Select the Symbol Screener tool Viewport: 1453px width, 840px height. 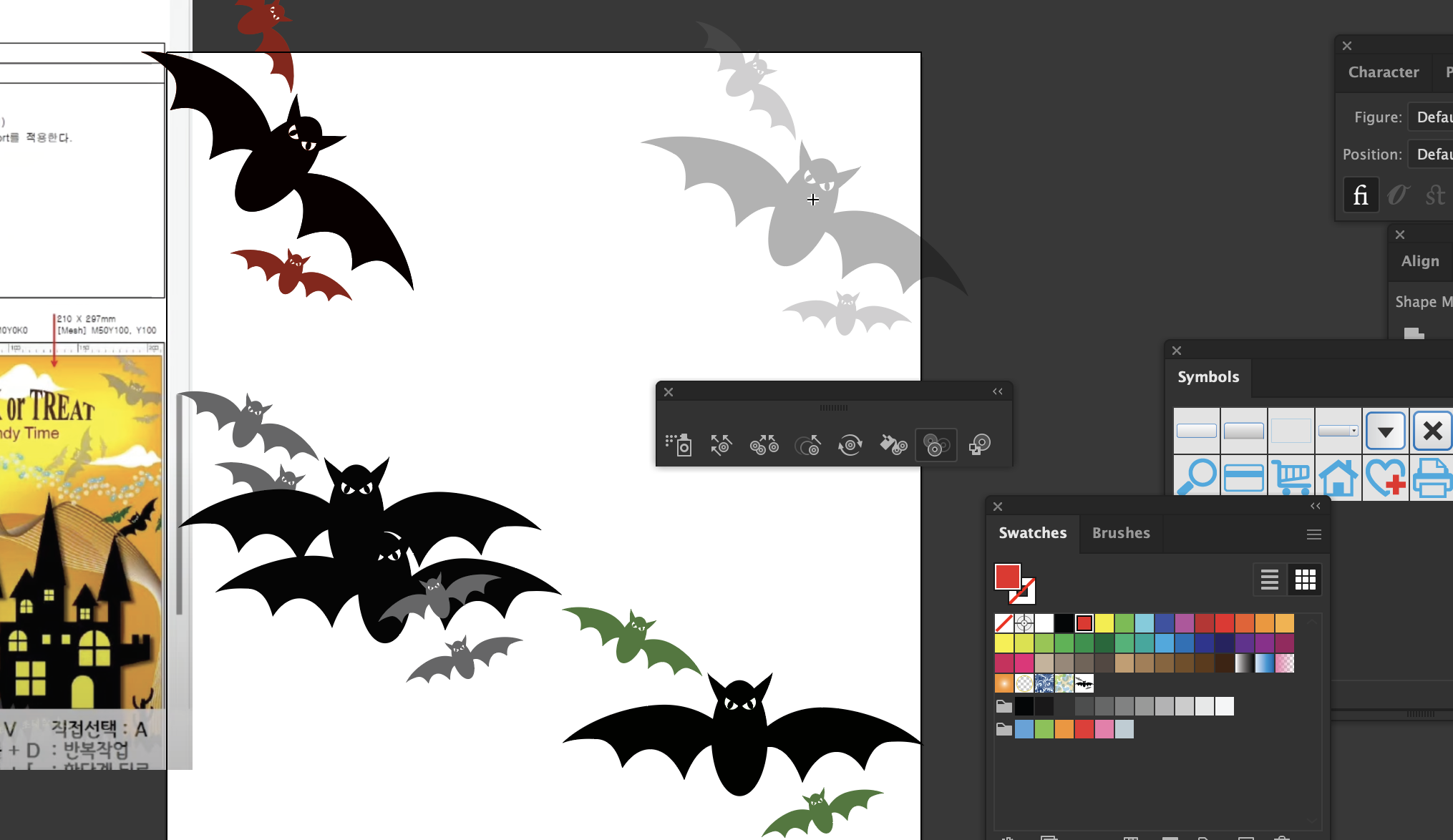936,444
